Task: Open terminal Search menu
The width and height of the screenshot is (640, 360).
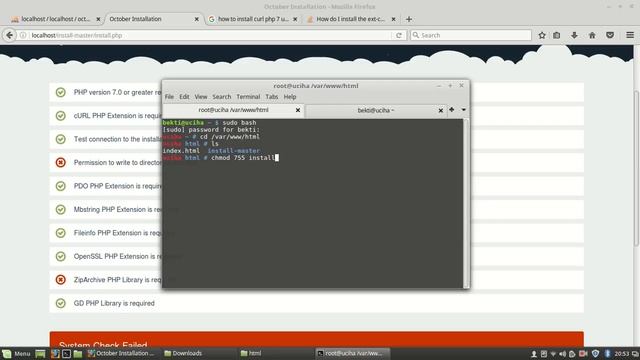Action: (222, 97)
